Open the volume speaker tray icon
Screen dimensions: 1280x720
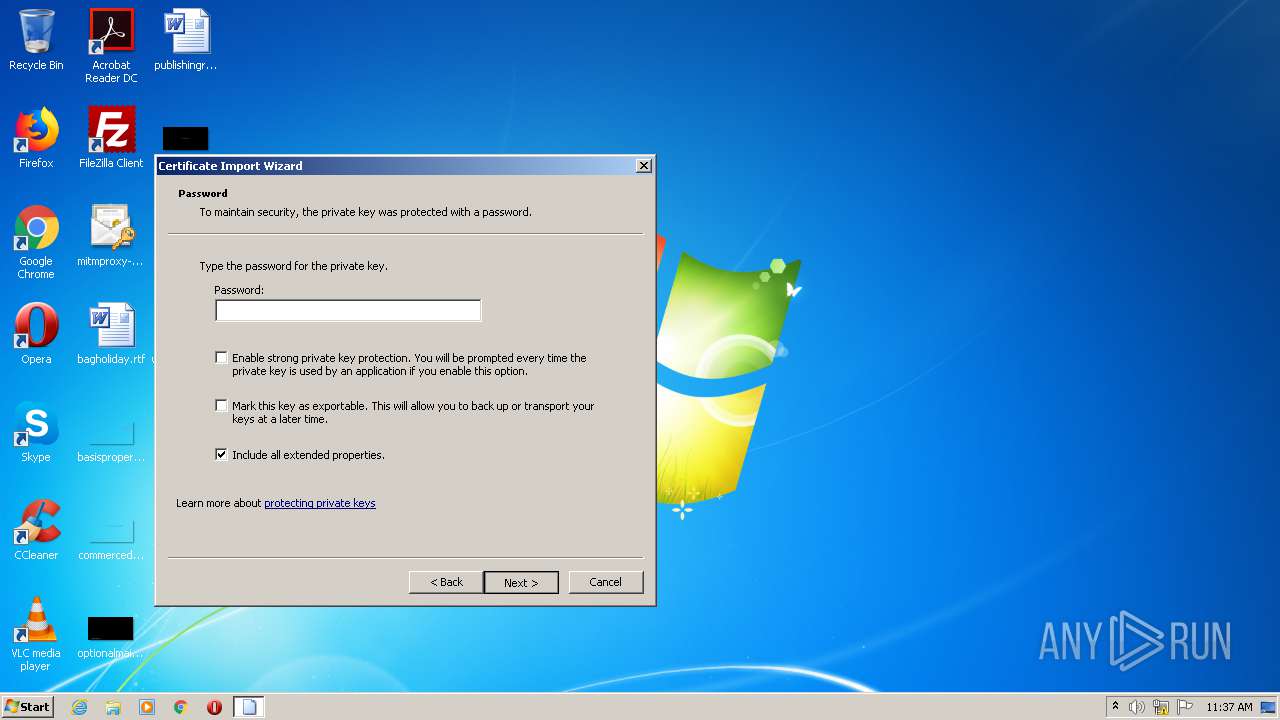tap(1137, 707)
